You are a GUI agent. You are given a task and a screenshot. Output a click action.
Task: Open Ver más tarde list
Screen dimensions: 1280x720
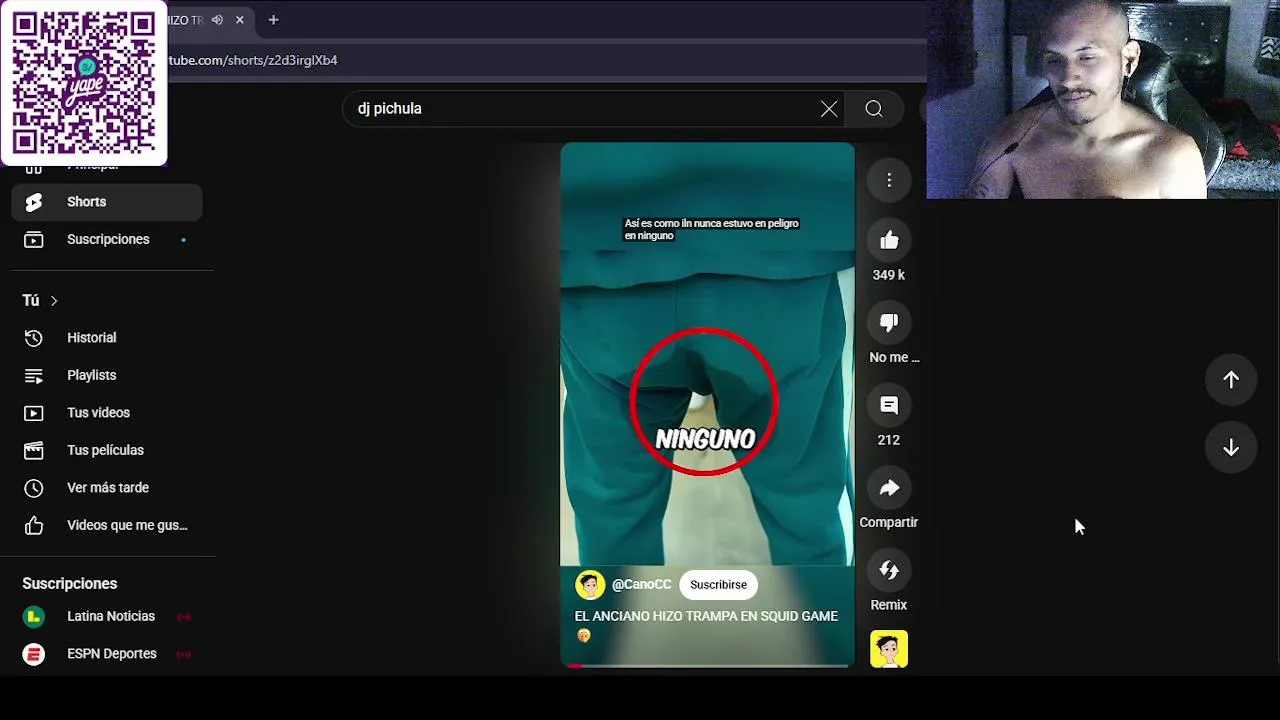(x=107, y=488)
